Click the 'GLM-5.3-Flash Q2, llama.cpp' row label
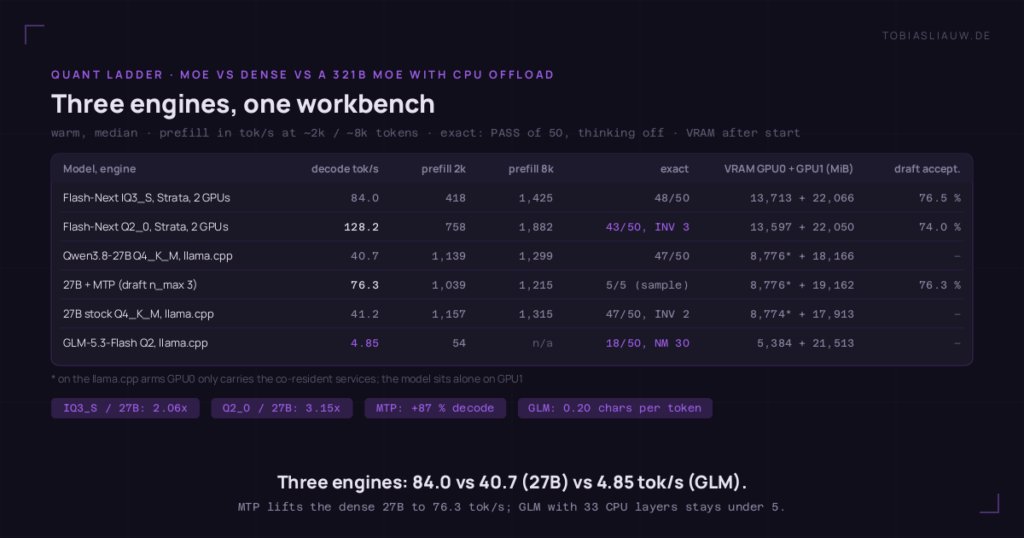This screenshot has height=538, width=1024. coord(135,343)
